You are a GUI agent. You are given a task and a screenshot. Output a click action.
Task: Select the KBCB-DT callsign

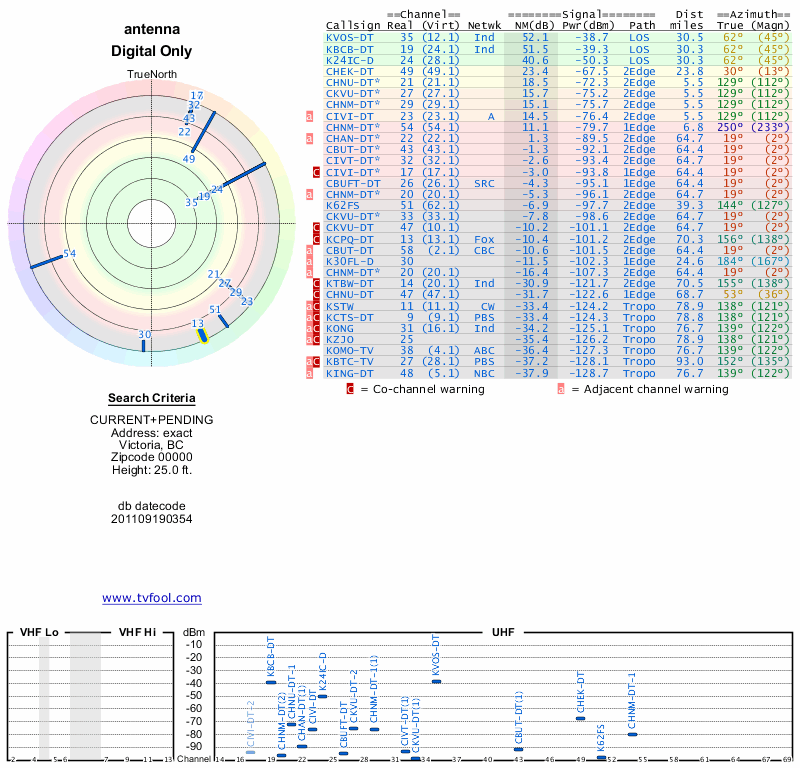point(349,49)
